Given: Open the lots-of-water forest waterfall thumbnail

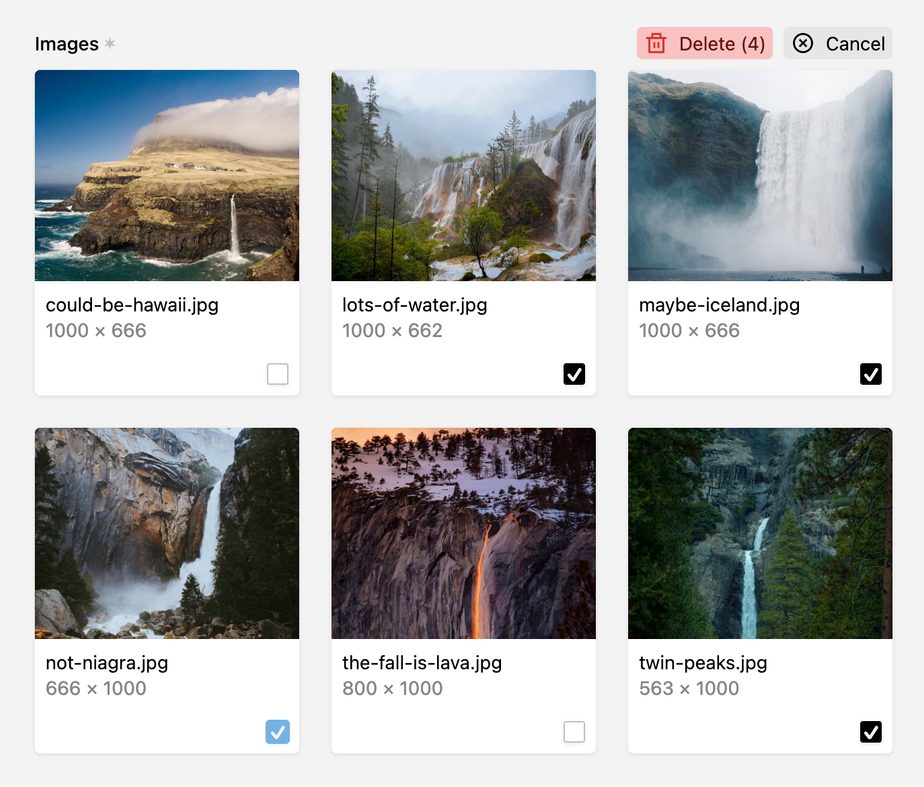Looking at the screenshot, I should 463,175.
